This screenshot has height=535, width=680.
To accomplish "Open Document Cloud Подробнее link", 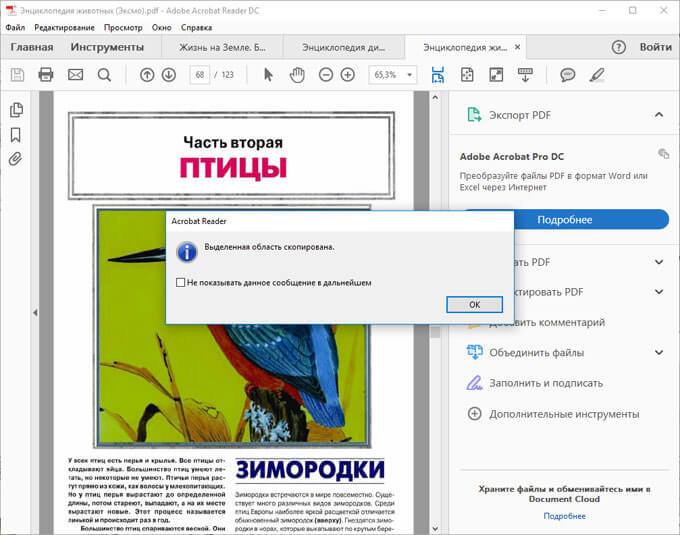I will click(x=564, y=516).
